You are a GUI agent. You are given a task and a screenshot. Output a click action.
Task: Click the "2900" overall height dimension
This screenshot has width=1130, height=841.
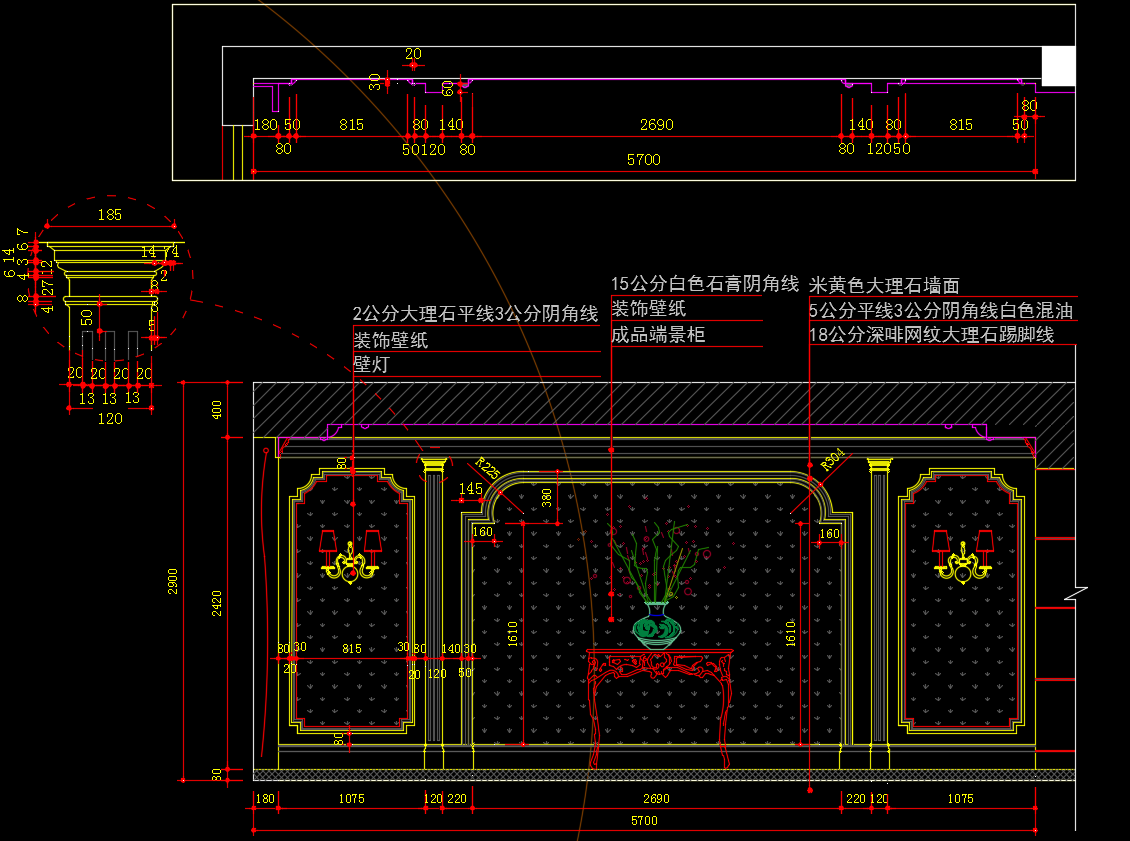tap(173, 582)
